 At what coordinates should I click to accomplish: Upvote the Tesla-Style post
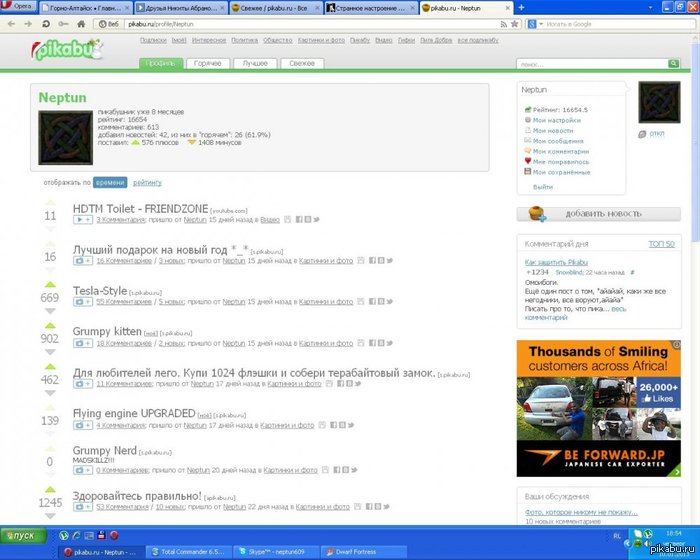pos(49,284)
